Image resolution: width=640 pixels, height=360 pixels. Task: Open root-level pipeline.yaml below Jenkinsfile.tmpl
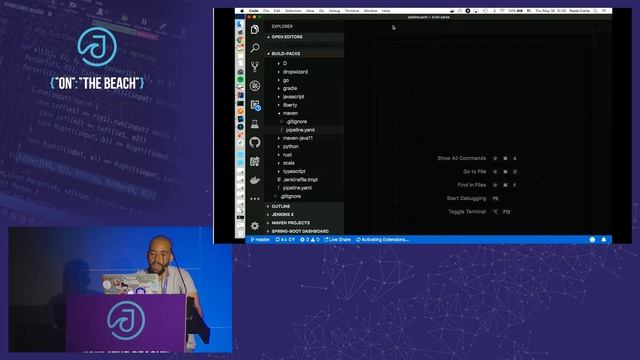(x=305, y=188)
